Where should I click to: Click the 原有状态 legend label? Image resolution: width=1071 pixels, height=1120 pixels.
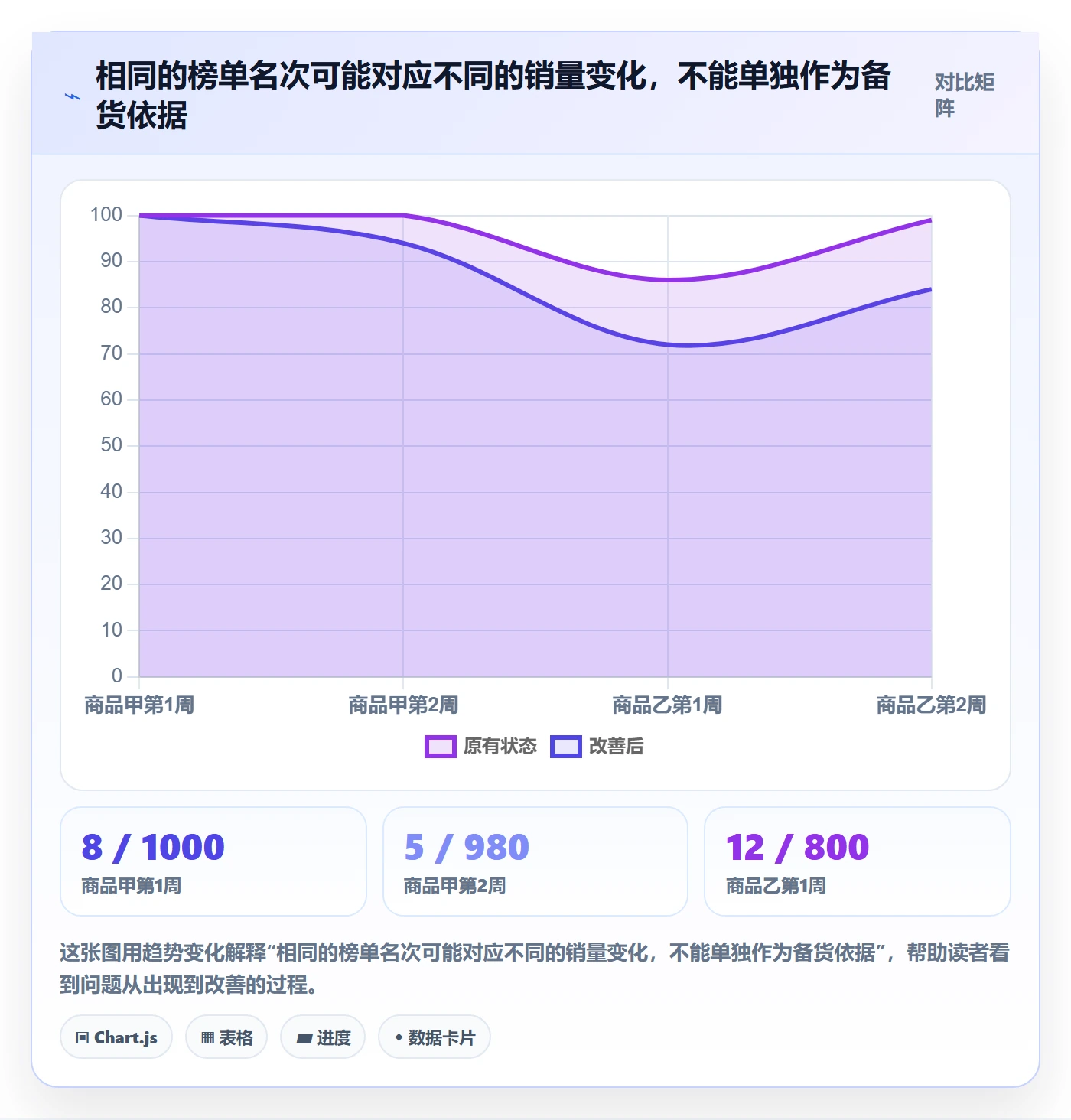pyautogui.click(x=500, y=746)
